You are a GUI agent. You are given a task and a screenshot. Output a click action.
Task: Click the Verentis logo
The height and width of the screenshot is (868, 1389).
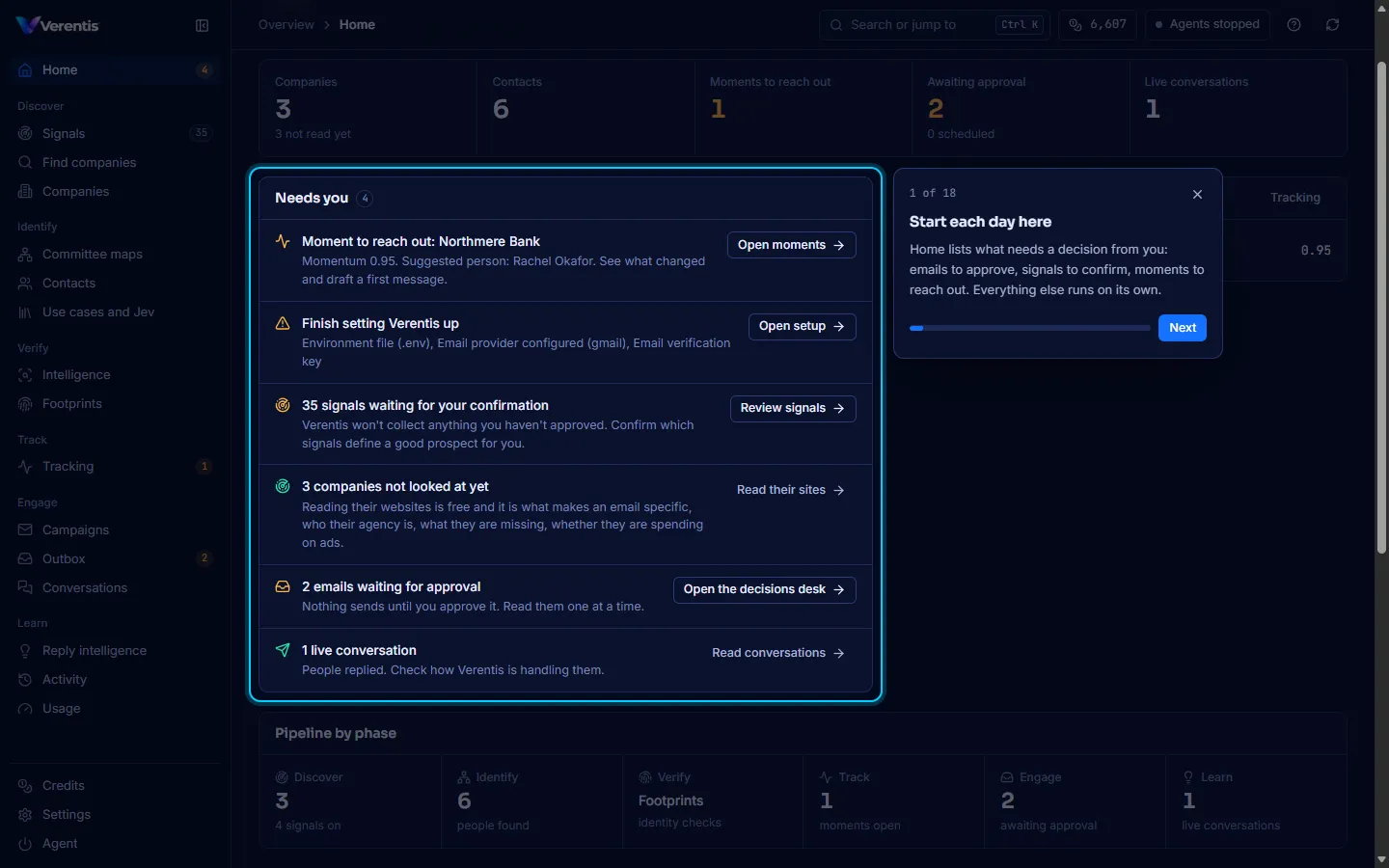point(58,25)
